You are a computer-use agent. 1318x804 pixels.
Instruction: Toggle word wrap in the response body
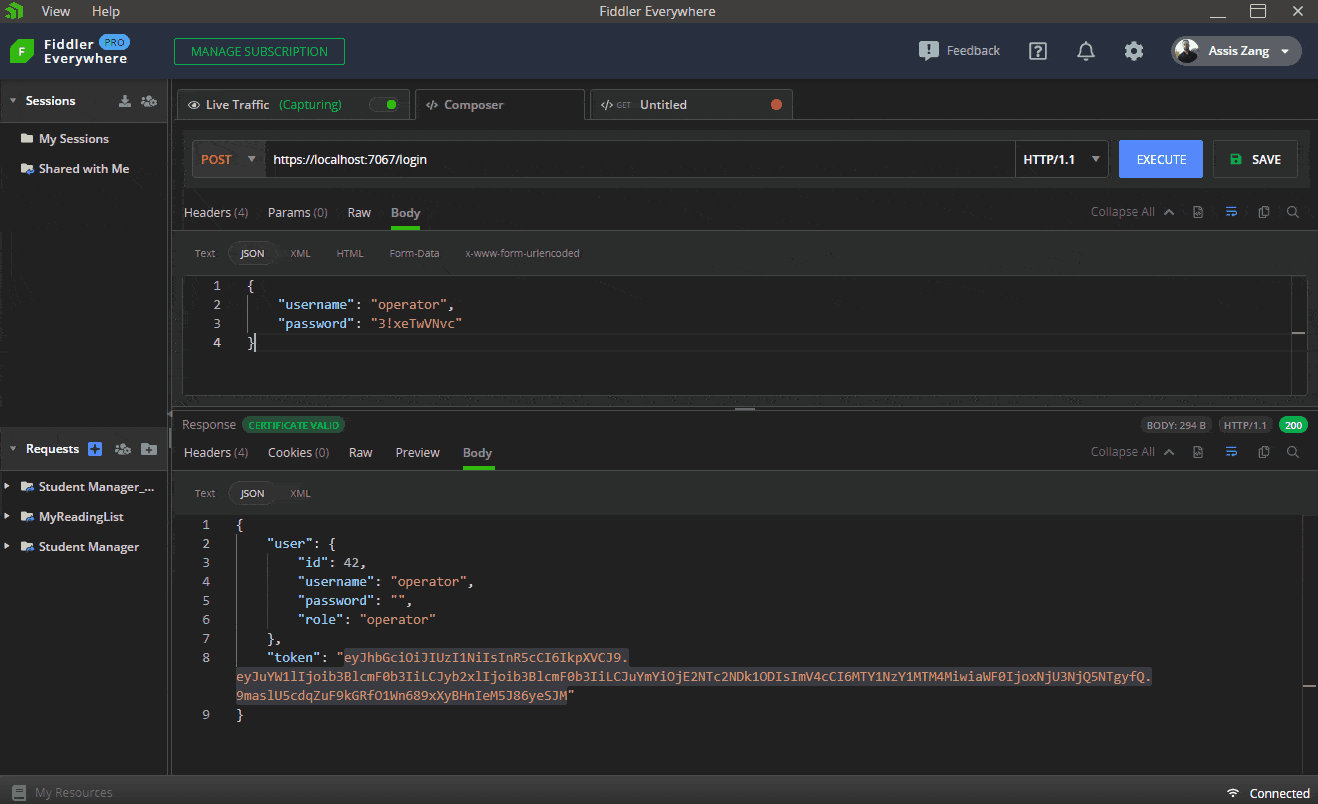tap(1231, 452)
